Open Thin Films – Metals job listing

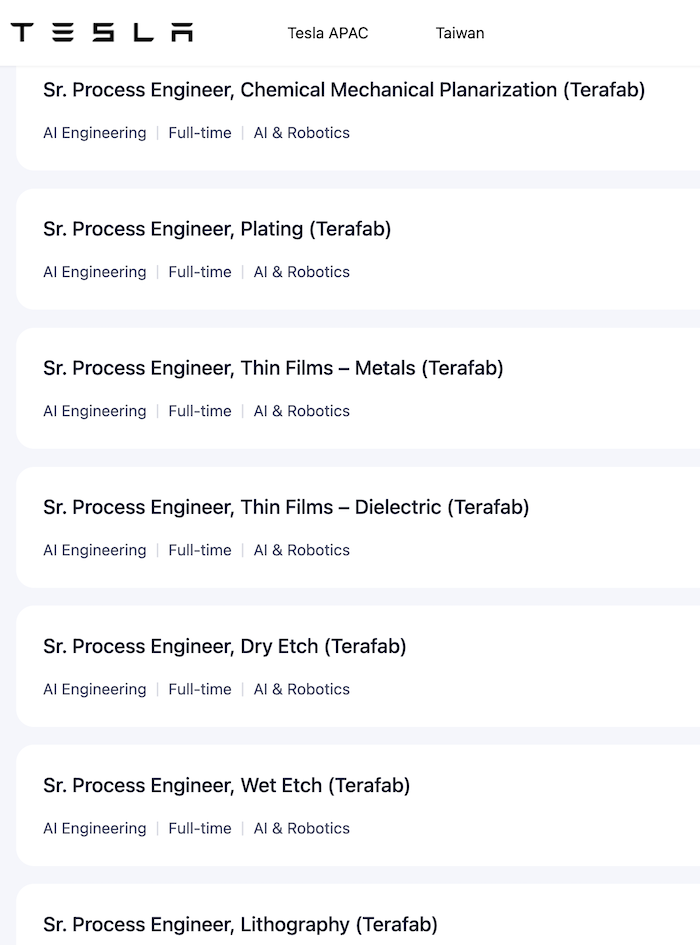273,368
